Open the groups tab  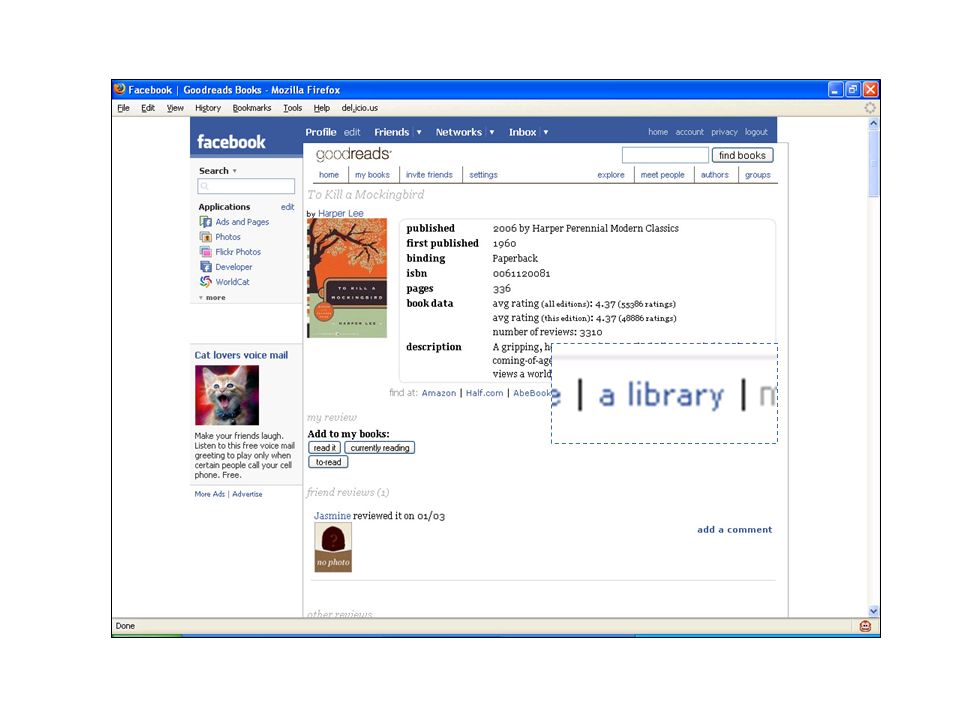pyautogui.click(x=757, y=174)
